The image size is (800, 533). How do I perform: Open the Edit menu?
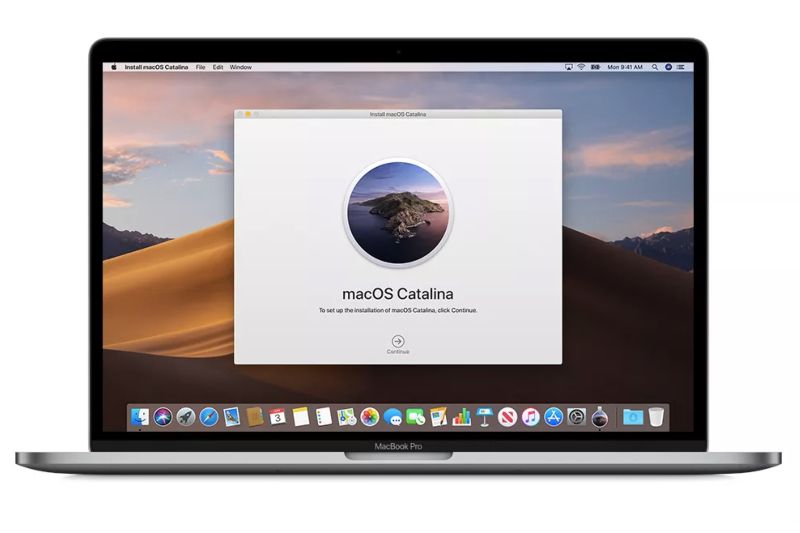point(217,67)
